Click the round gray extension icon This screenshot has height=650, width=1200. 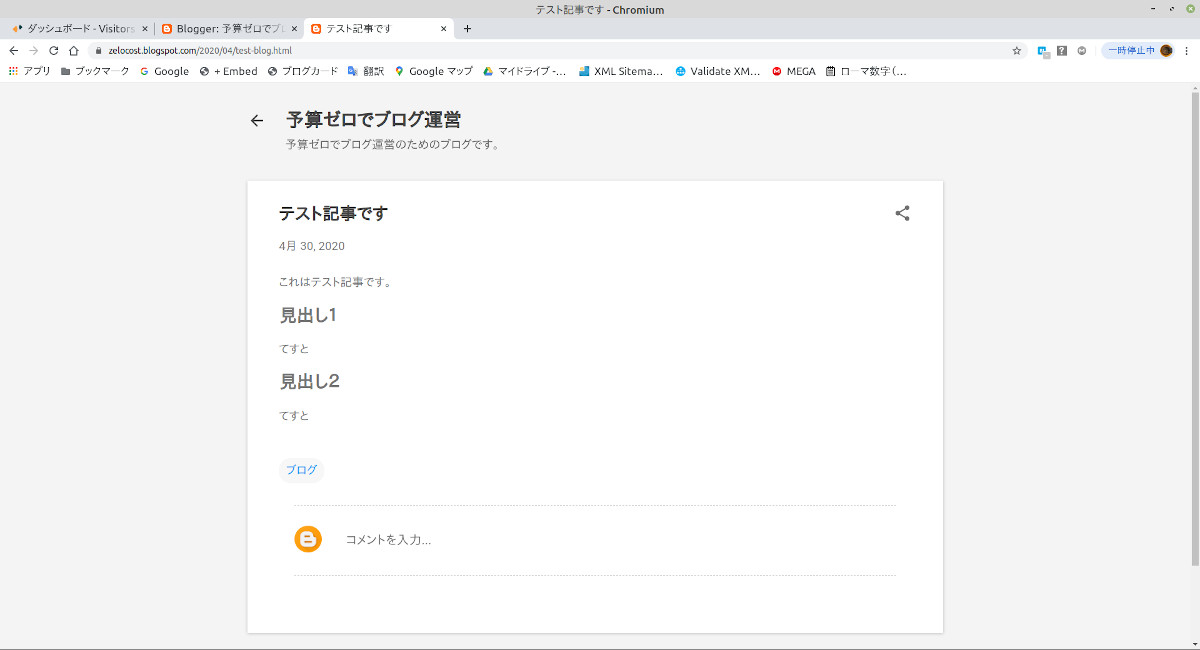point(1082,50)
